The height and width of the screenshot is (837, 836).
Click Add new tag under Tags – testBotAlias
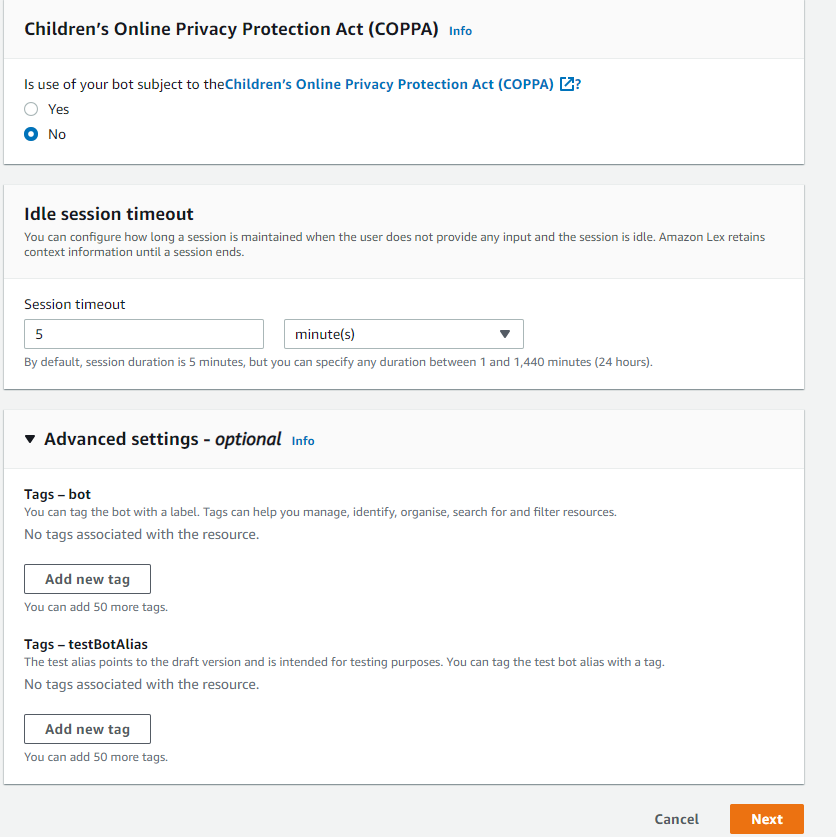click(x=87, y=729)
